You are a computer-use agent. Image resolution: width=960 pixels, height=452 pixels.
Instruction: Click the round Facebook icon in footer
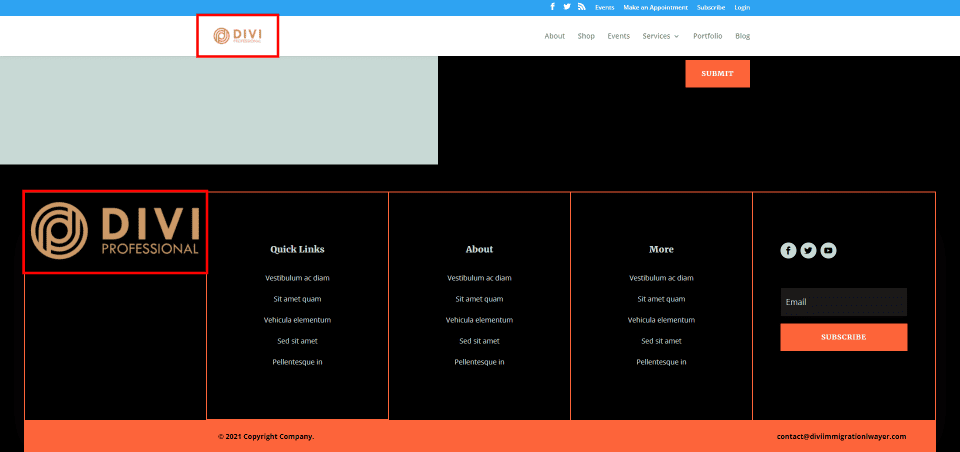(x=788, y=251)
